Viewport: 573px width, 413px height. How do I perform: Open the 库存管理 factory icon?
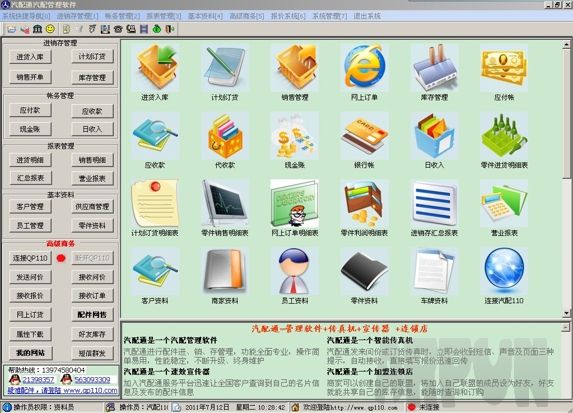coord(434,67)
